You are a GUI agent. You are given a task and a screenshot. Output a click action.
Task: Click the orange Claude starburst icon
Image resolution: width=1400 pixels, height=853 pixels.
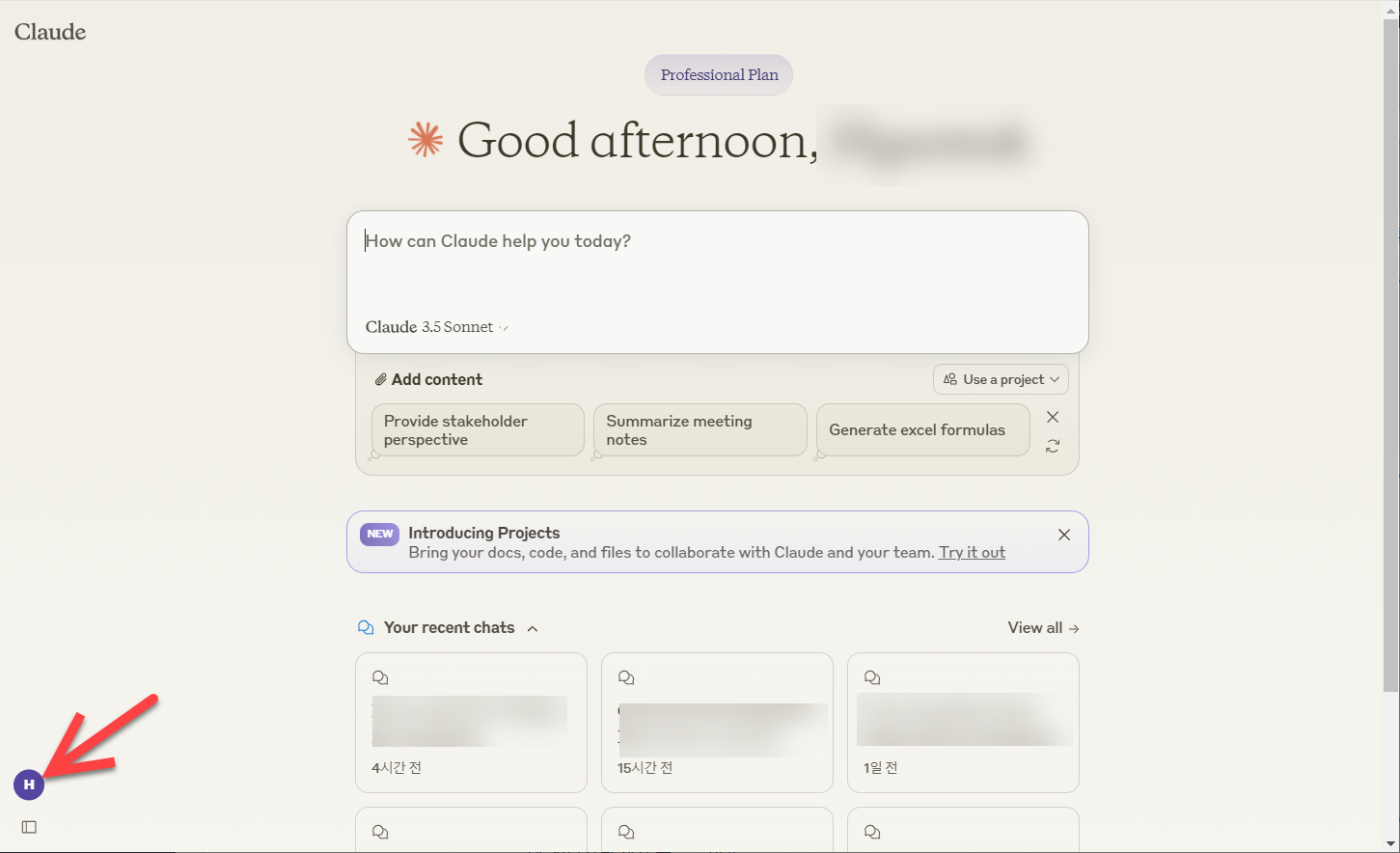coord(425,140)
